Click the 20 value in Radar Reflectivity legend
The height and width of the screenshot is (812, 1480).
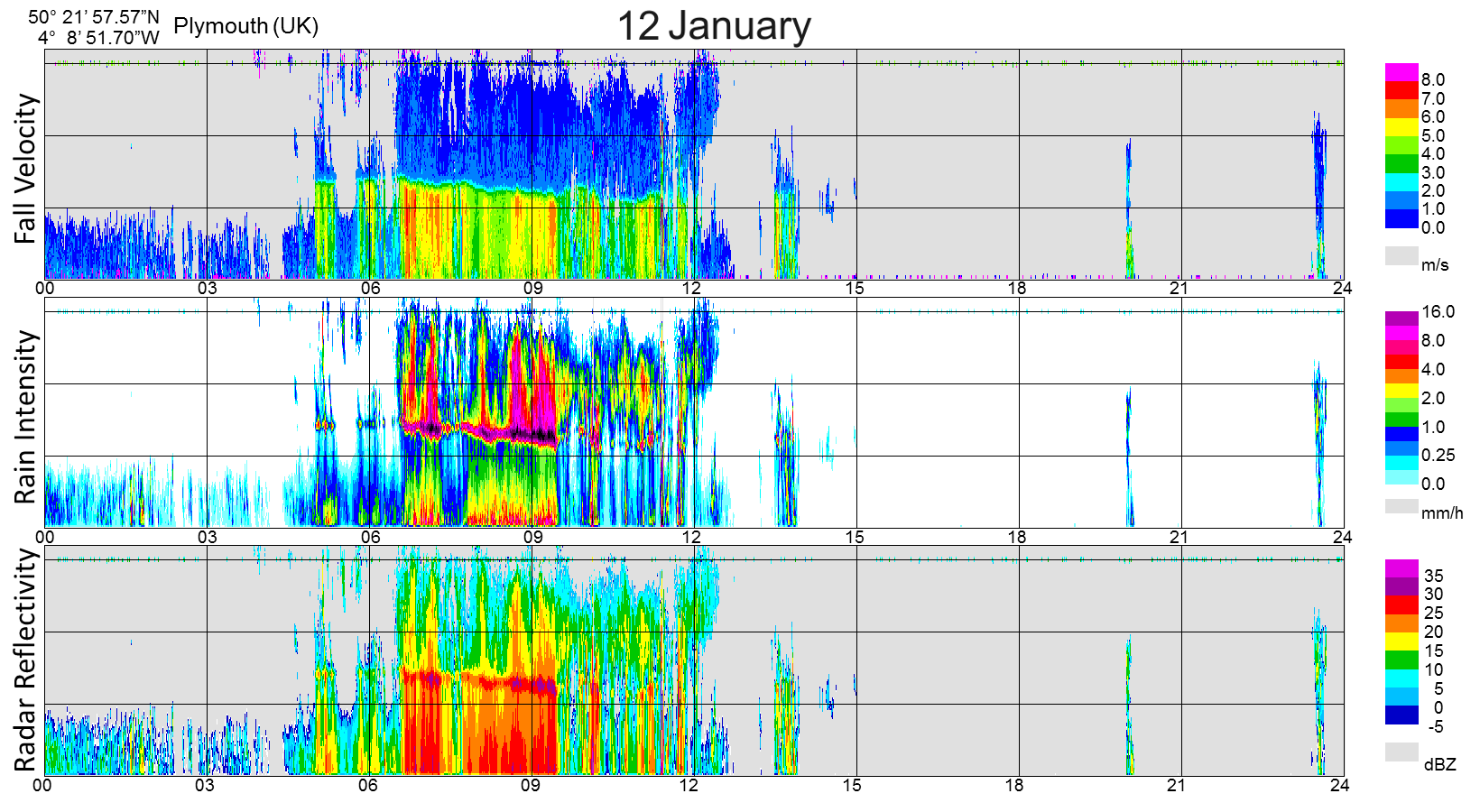[1434, 632]
